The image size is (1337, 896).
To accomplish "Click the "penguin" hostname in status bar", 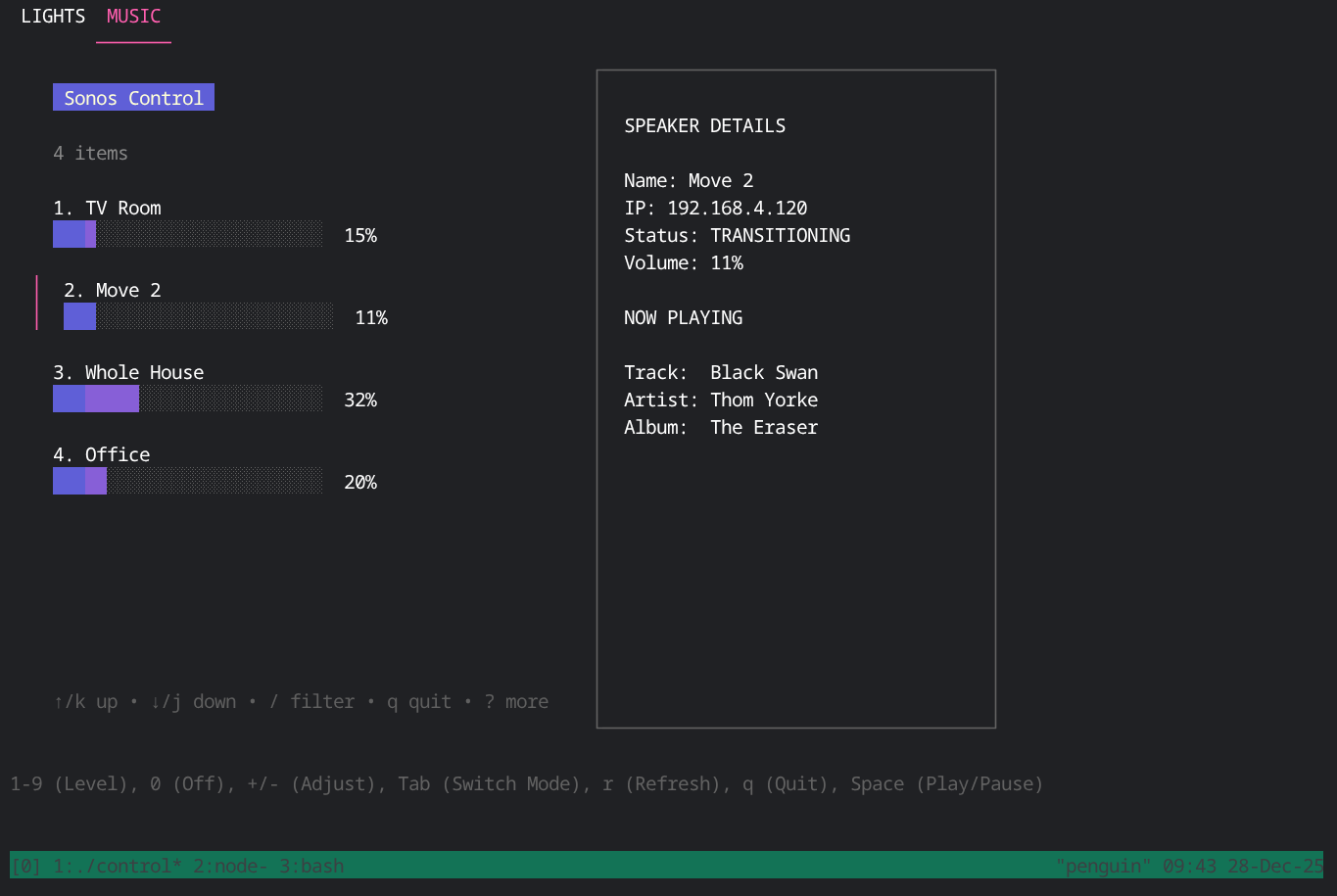I will tap(1104, 866).
